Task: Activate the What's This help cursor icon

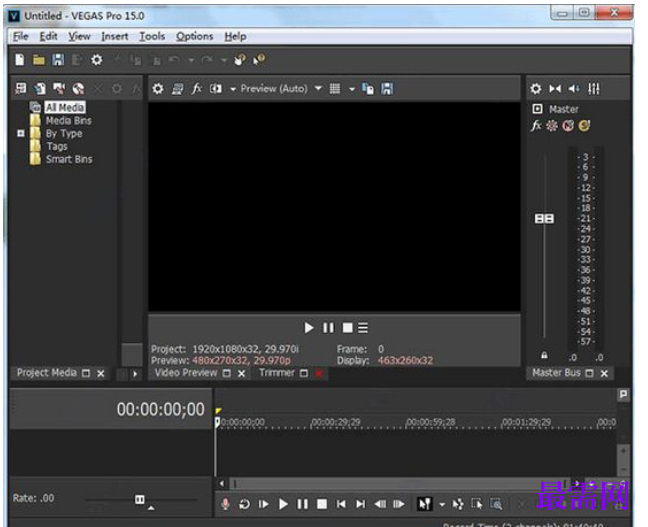Action: tap(260, 60)
